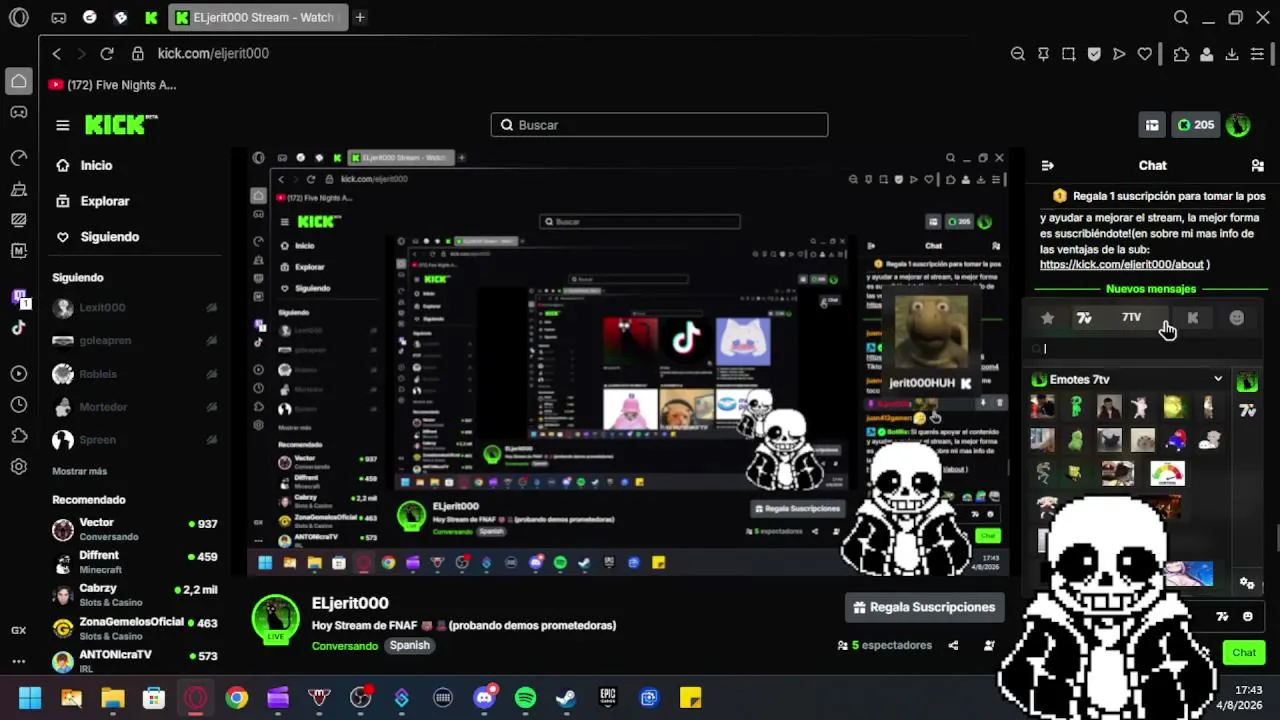Open the Kick emotes tab icon

tap(1192, 318)
